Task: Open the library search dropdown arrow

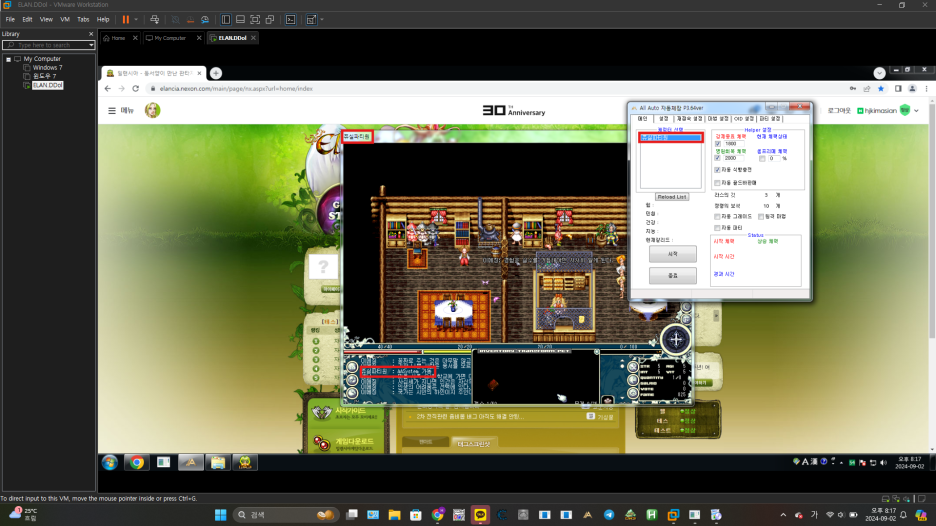Action: click(91, 45)
